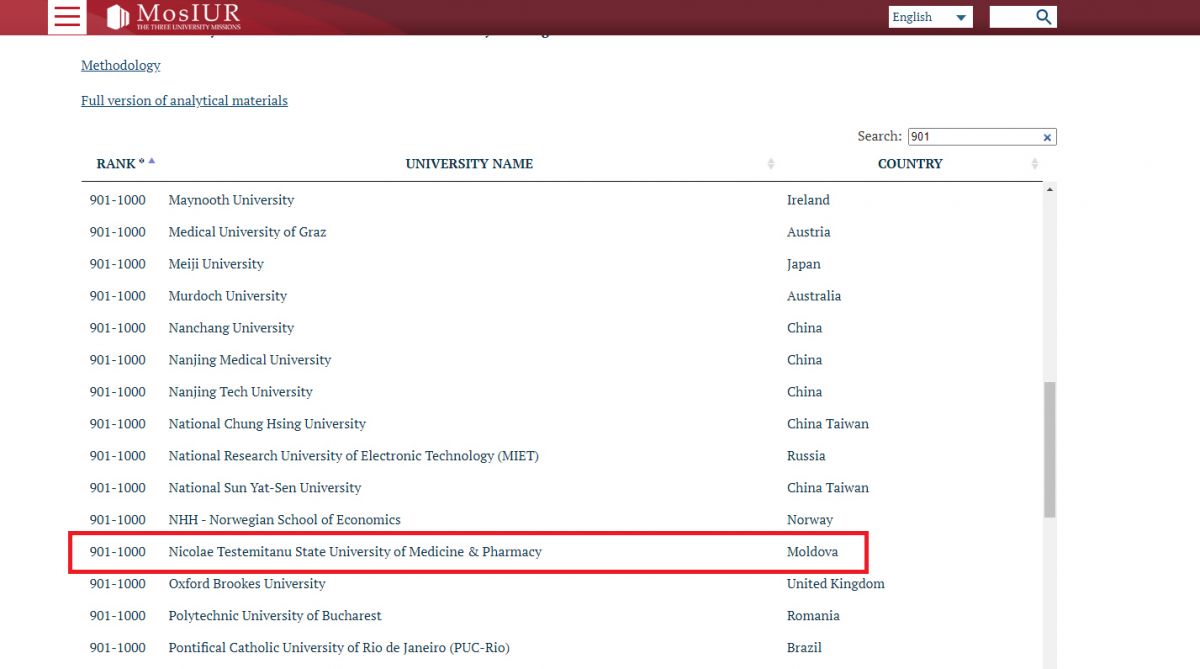Image resolution: width=1200 pixels, height=669 pixels.
Task: Open the Methodology link
Action: (121, 65)
